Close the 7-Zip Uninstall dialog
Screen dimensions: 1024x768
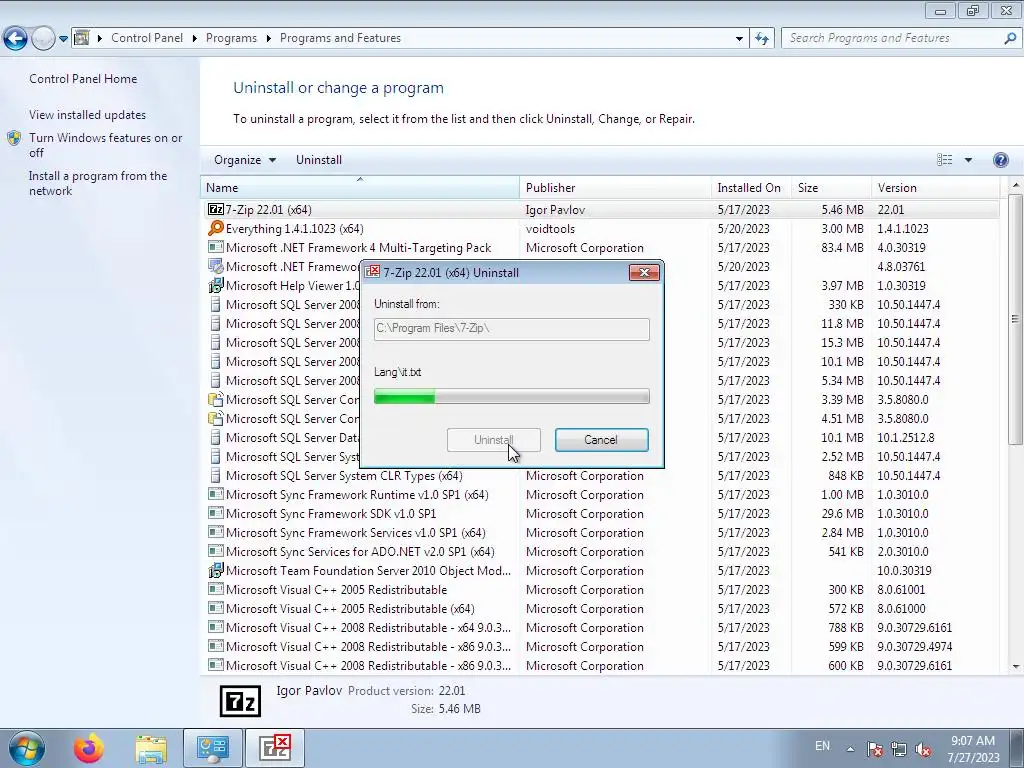(x=644, y=272)
